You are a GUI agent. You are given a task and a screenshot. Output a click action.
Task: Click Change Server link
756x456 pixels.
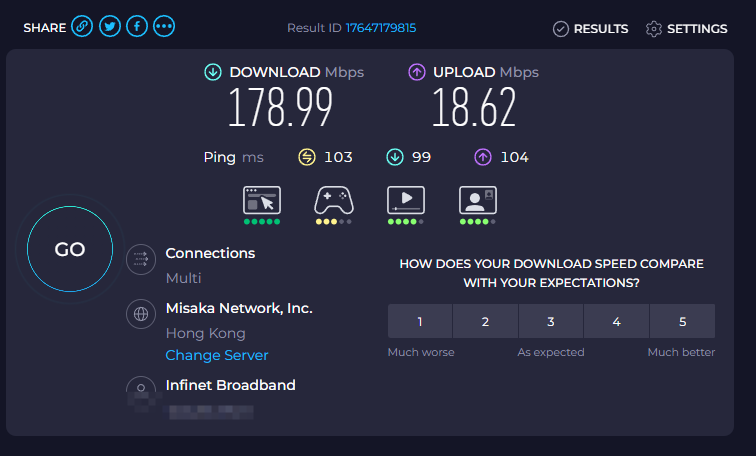point(216,355)
